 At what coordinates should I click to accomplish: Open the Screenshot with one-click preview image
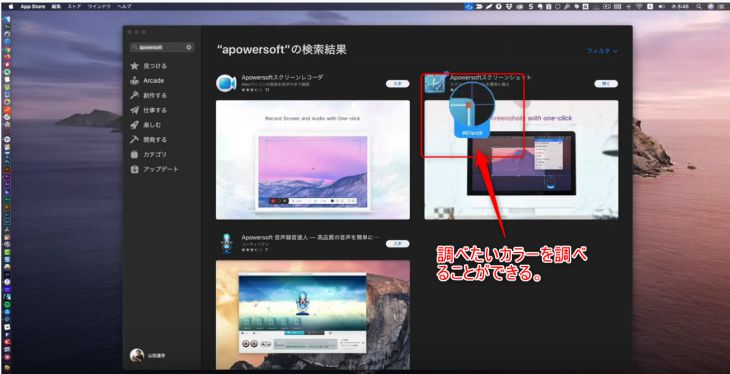(521, 160)
